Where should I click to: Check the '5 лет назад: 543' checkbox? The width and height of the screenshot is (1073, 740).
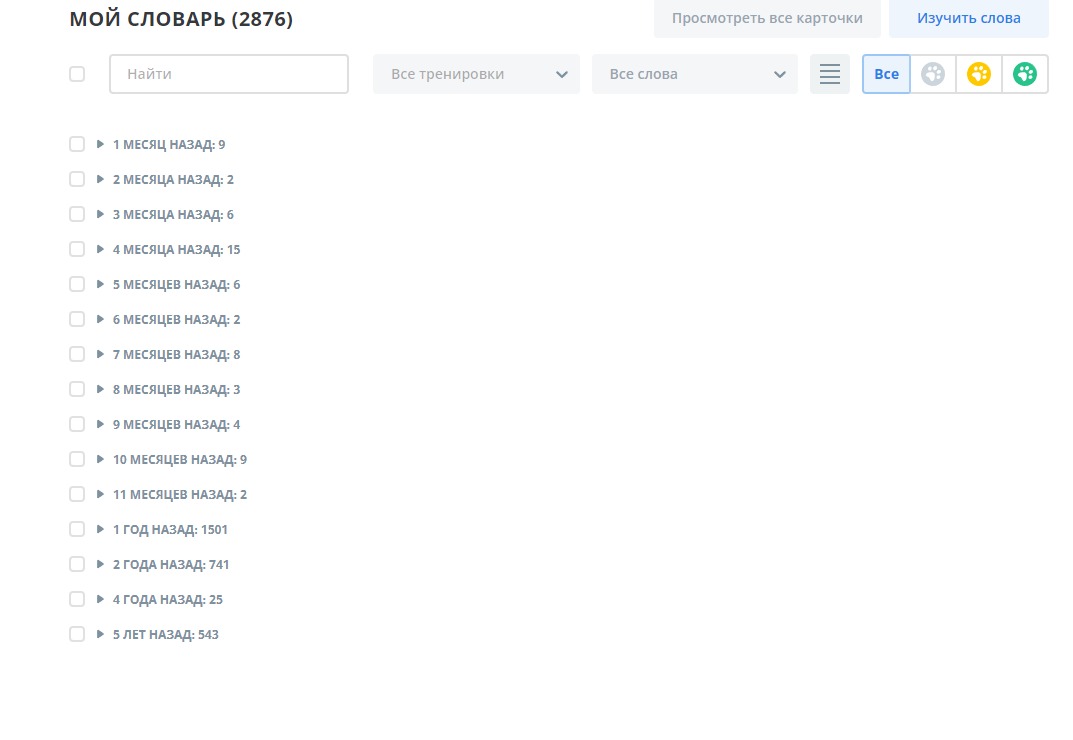tap(77, 634)
